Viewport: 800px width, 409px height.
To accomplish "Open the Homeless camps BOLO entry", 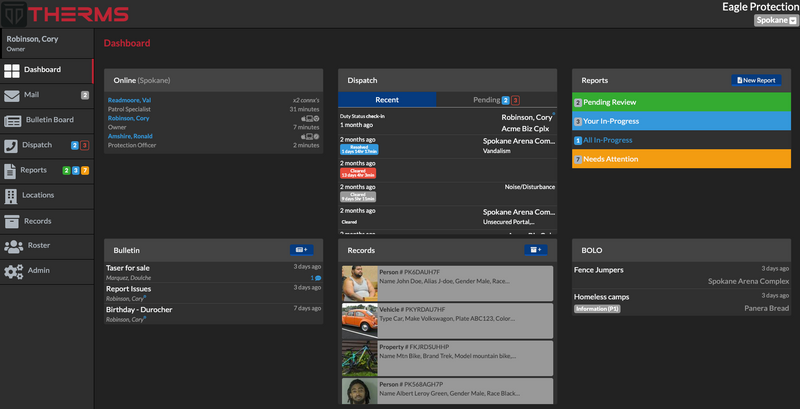I will coord(602,297).
